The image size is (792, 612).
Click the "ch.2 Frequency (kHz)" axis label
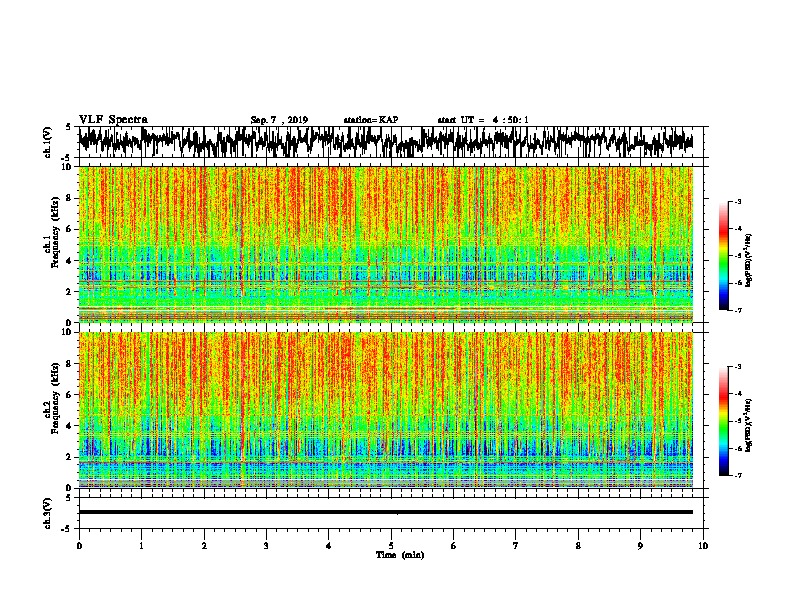pyautogui.click(x=51, y=397)
